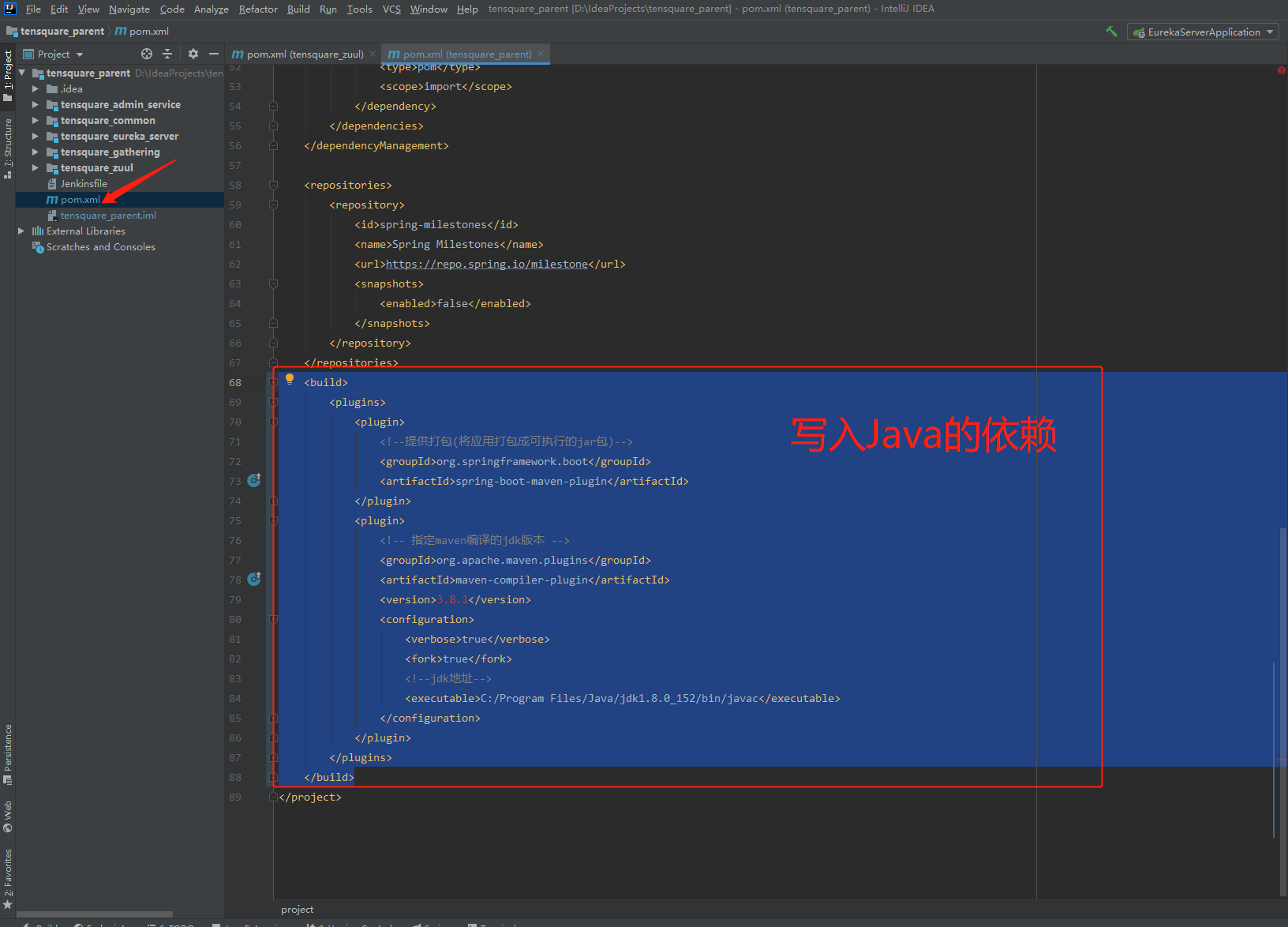This screenshot has height=927, width=1288.
Task: Select Jenkinsfile in project tree
Action: 84,183
